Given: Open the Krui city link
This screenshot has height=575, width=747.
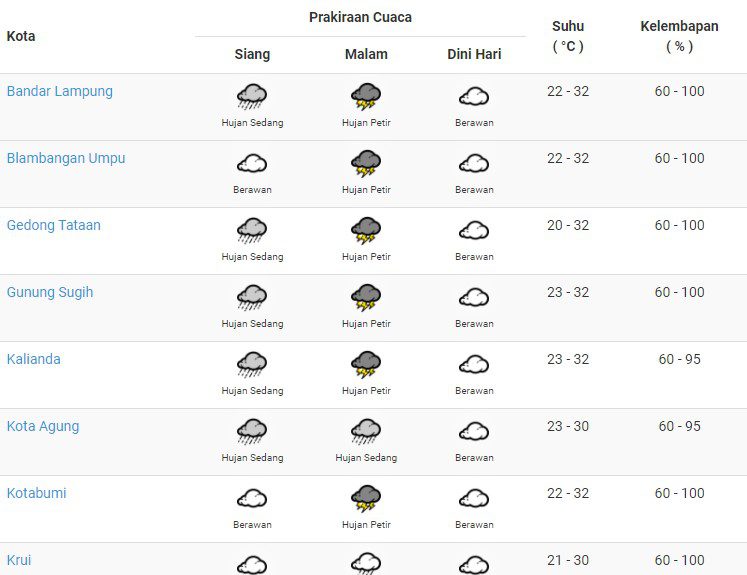Looking at the screenshot, I should tap(19, 560).
